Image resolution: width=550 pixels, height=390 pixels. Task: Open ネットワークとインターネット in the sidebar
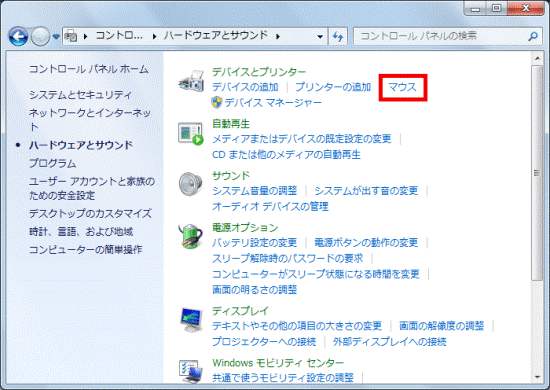point(90,119)
